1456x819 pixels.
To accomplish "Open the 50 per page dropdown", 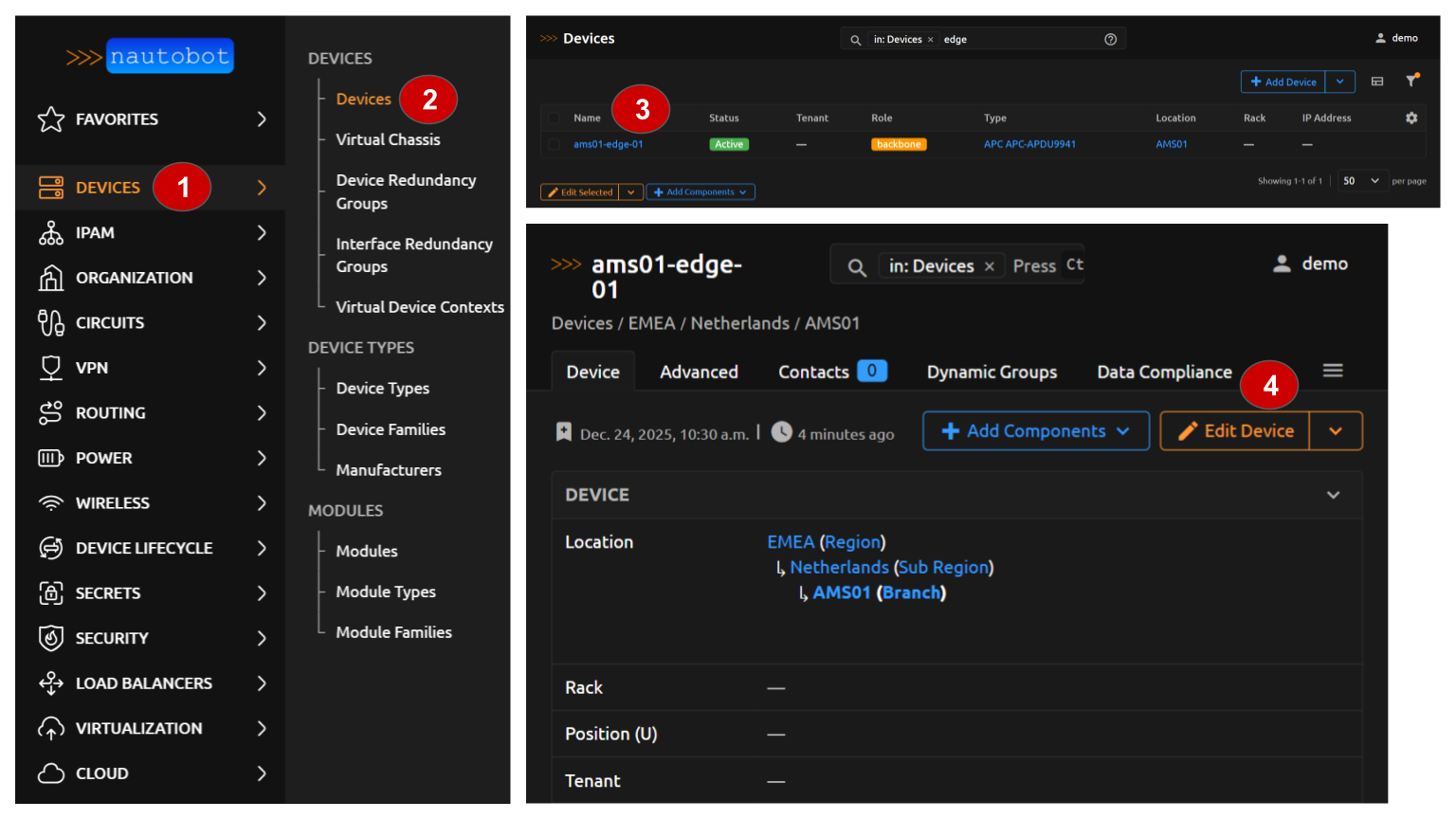I will point(1361,181).
